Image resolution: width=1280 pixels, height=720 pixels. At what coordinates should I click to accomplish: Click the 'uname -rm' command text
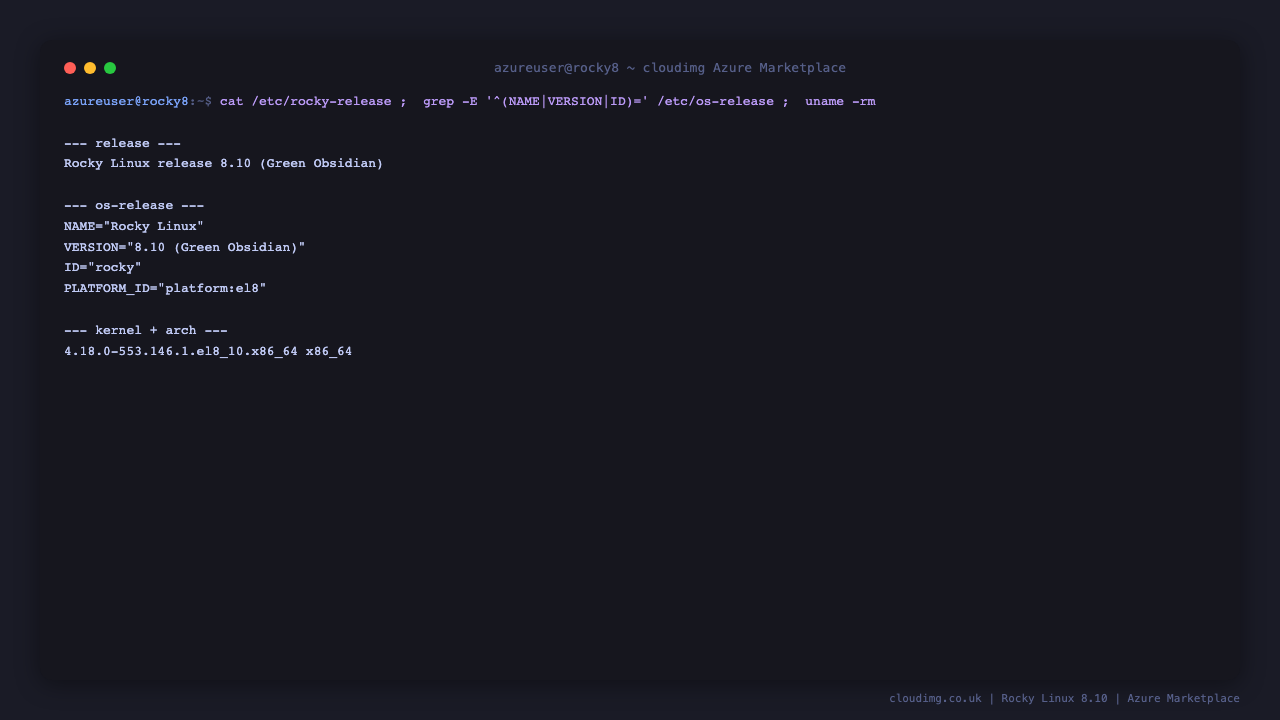[x=840, y=101]
